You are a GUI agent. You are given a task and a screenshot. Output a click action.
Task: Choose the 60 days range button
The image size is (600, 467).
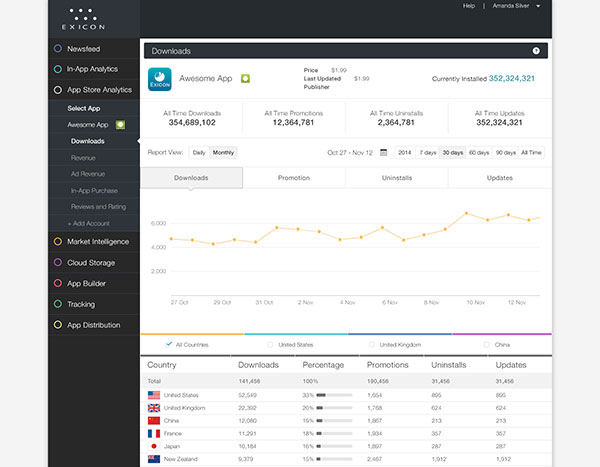[479, 153]
